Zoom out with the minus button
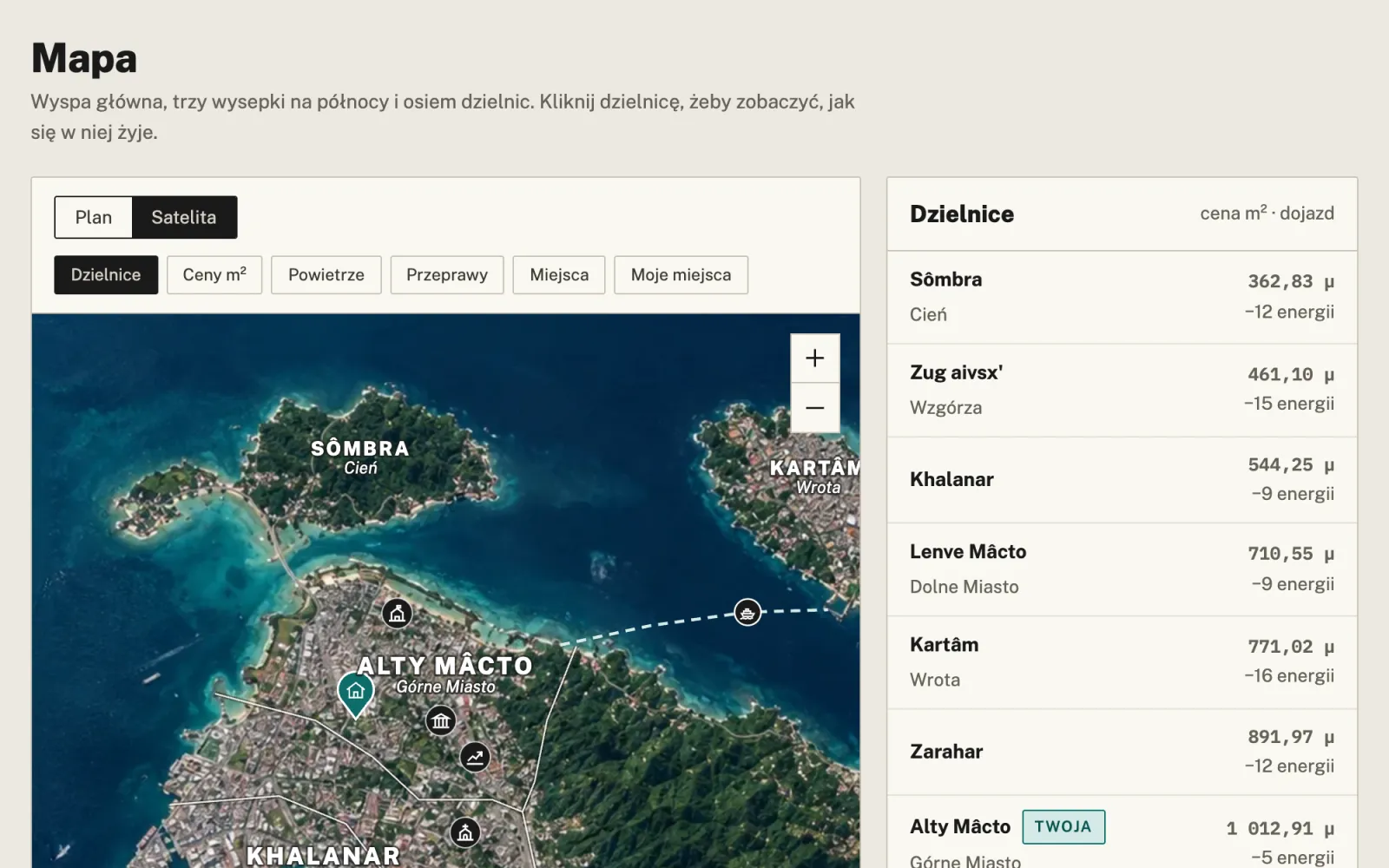 (814, 408)
